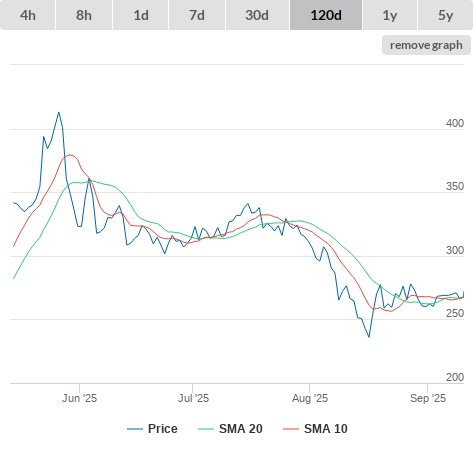This screenshot has width=474, height=455.
Task: Click the red SMA 10 legend line marker
Action: click(291, 429)
